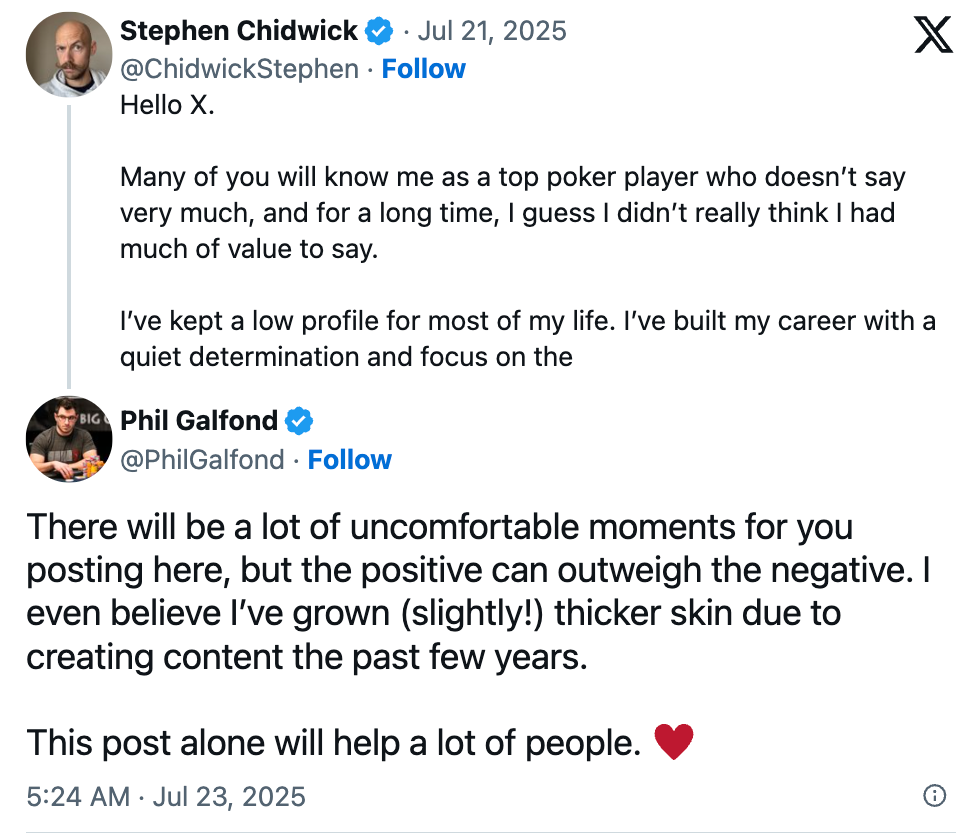
Task: Open Phil Galfond's profile picture
Action: click(x=69, y=439)
